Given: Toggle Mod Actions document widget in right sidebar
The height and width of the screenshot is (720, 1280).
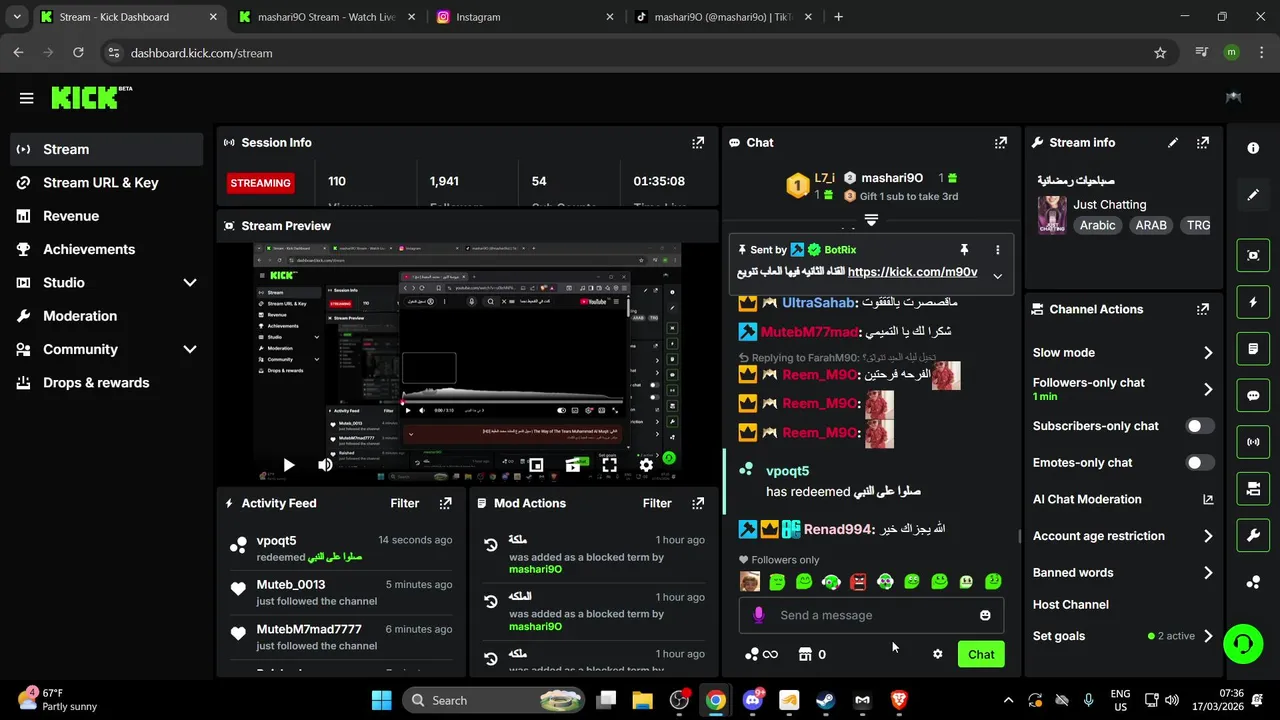Looking at the screenshot, I should [1253, 349].
